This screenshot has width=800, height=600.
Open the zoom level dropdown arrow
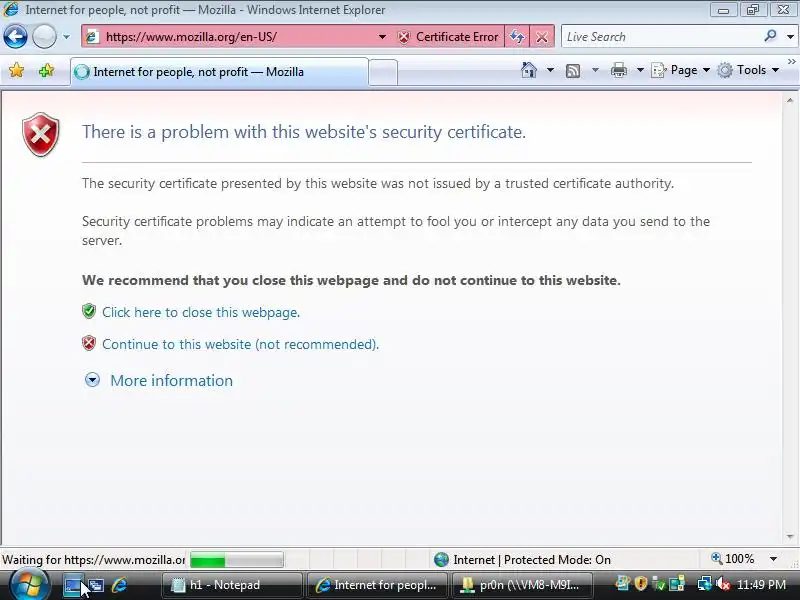click(x=773, y=559)
